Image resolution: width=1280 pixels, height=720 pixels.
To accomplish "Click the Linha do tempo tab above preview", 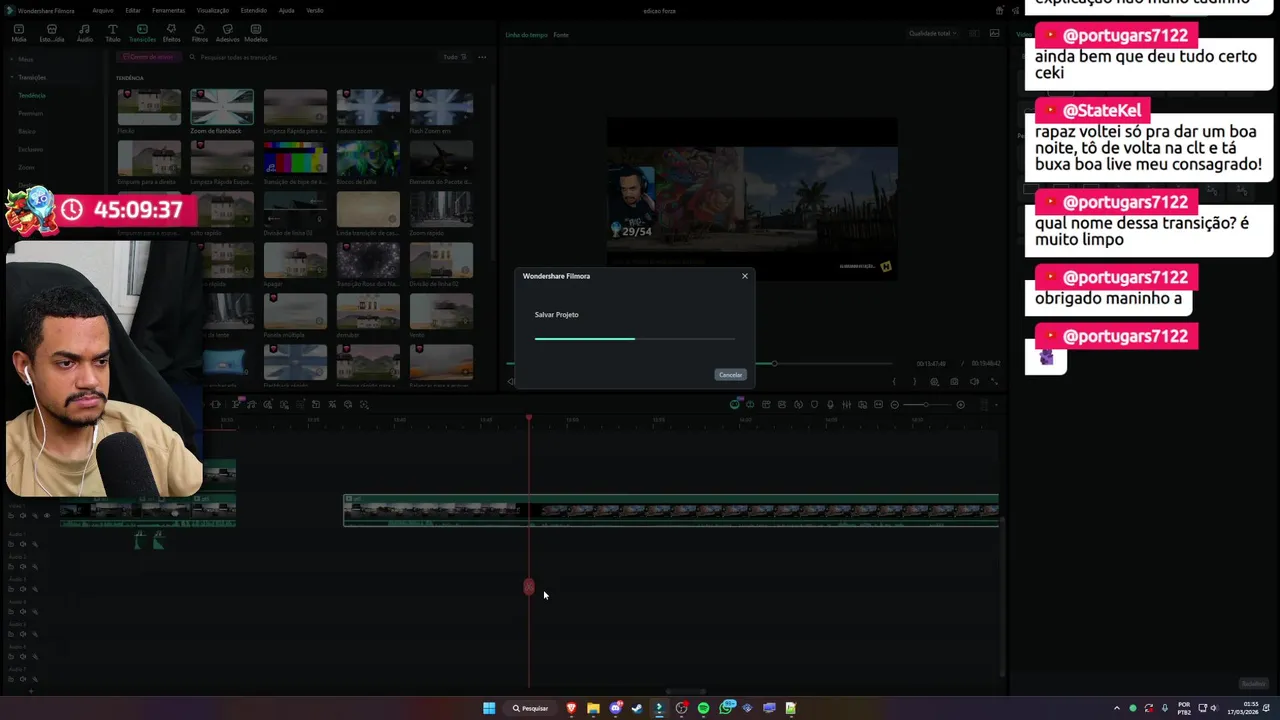I will pyautogui.click(x=527, y=35).
